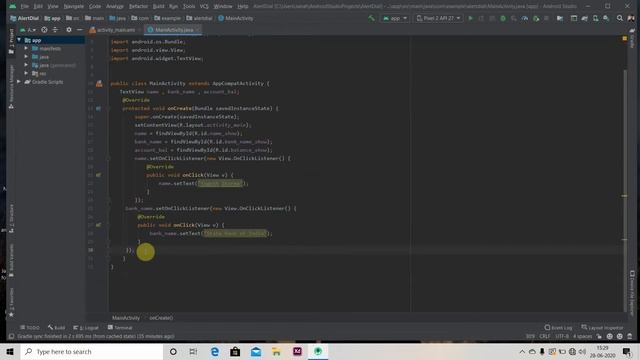This screenshot has width=640, height=360.
Task: Expand the res folder
Action: click(x=26, y=73)
